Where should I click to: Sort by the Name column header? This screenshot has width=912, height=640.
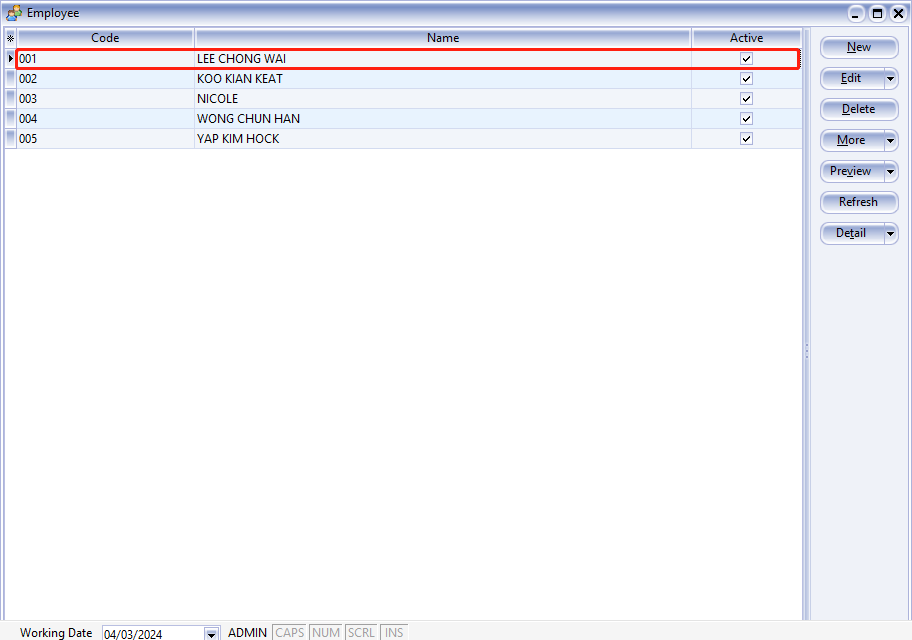443,38
